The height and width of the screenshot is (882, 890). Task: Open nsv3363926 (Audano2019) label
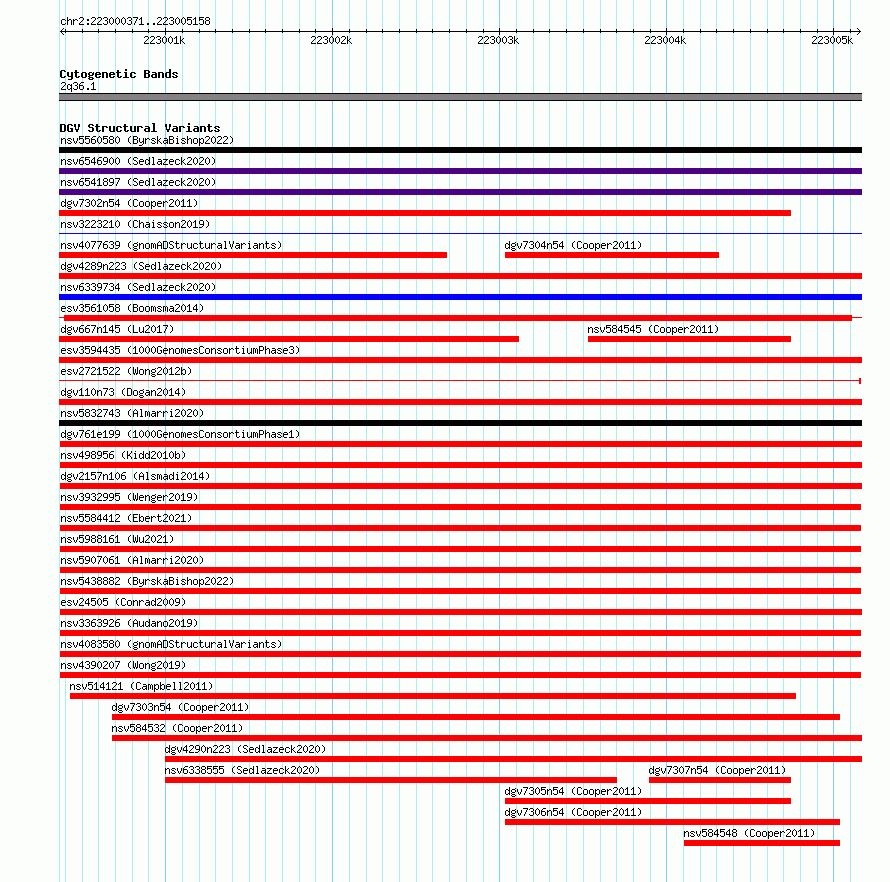[129, 623]
